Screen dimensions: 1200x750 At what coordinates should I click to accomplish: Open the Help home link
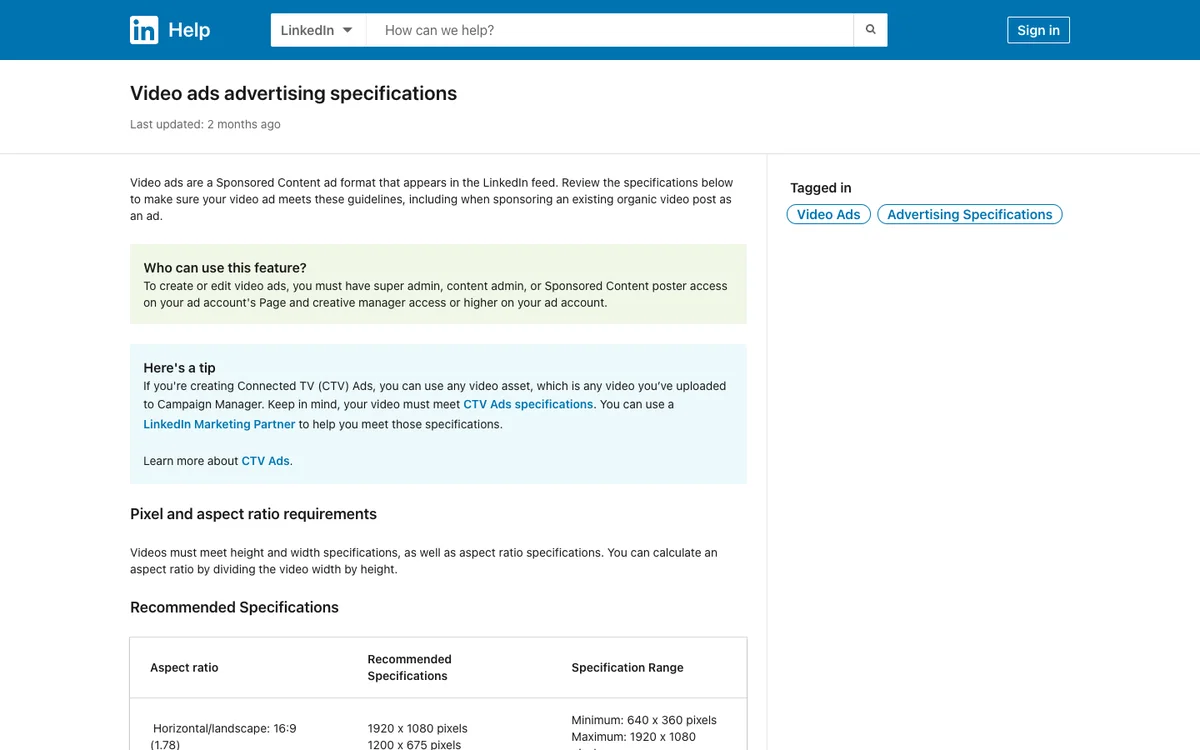[189, 30]
